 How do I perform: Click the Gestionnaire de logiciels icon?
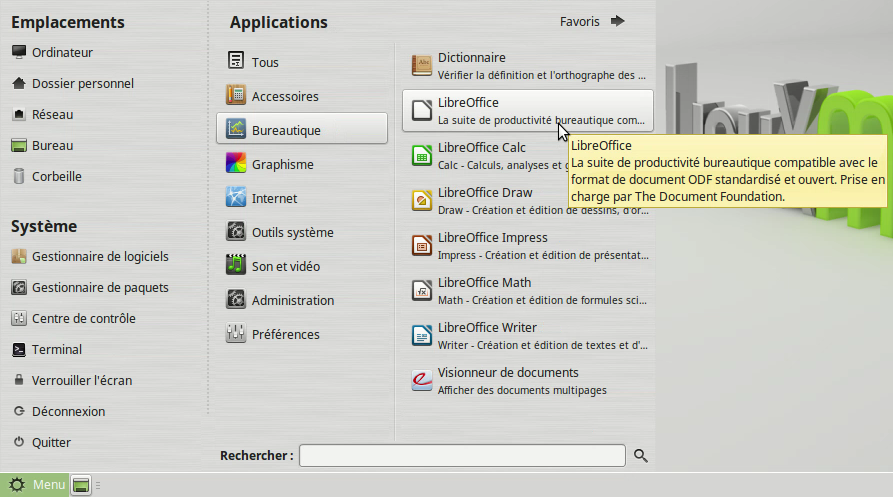pos(19,257)
